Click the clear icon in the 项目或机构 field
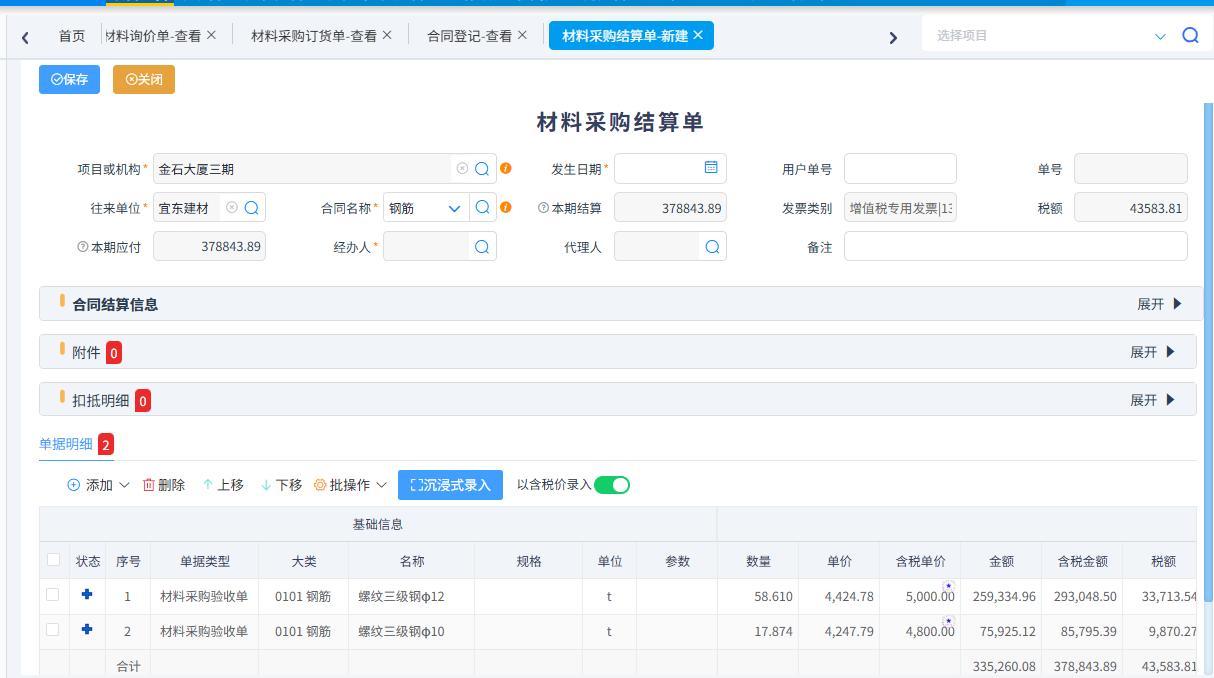 (x=460, y=168)
